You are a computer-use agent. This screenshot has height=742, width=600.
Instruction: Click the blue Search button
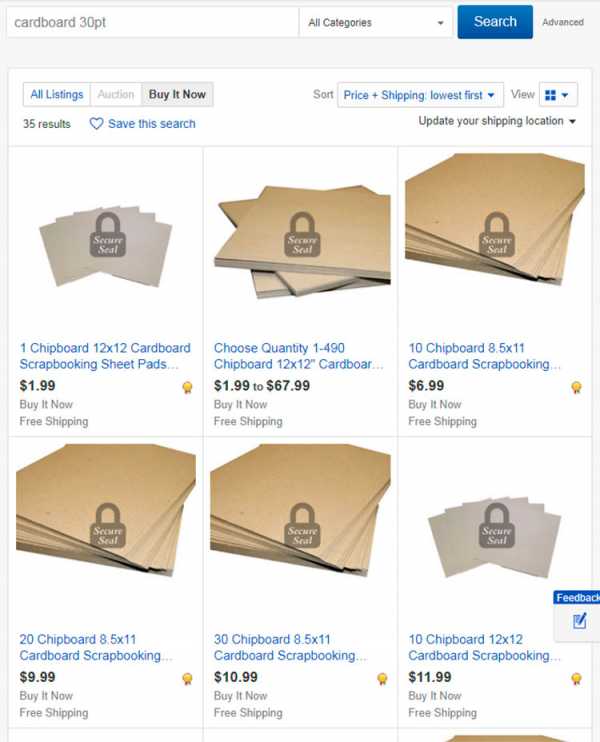(x=495, y=22)
